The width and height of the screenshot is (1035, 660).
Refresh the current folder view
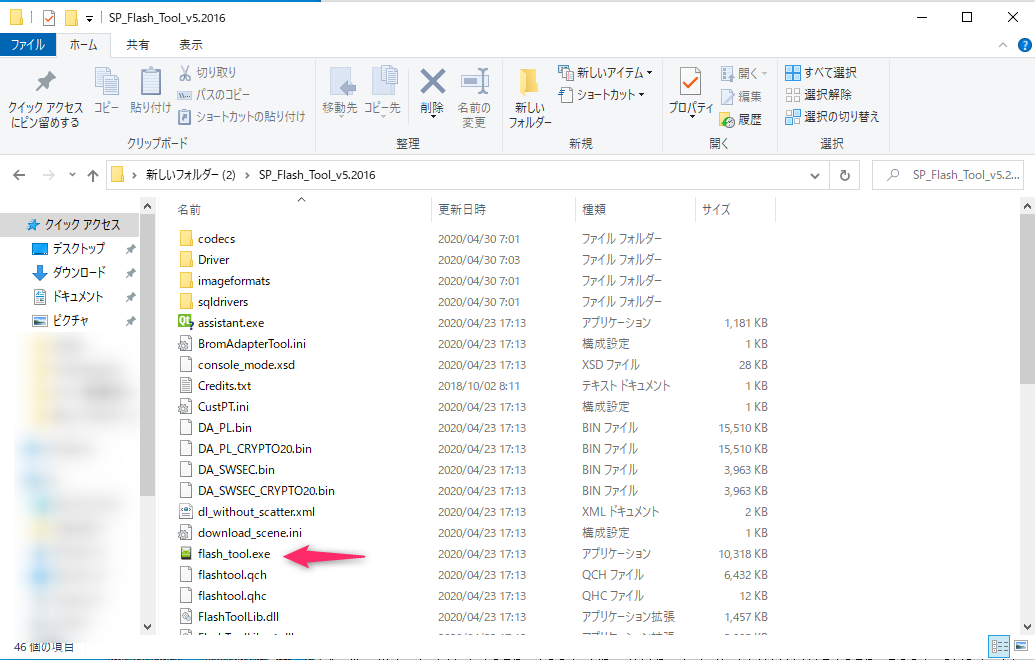(844, 176)
